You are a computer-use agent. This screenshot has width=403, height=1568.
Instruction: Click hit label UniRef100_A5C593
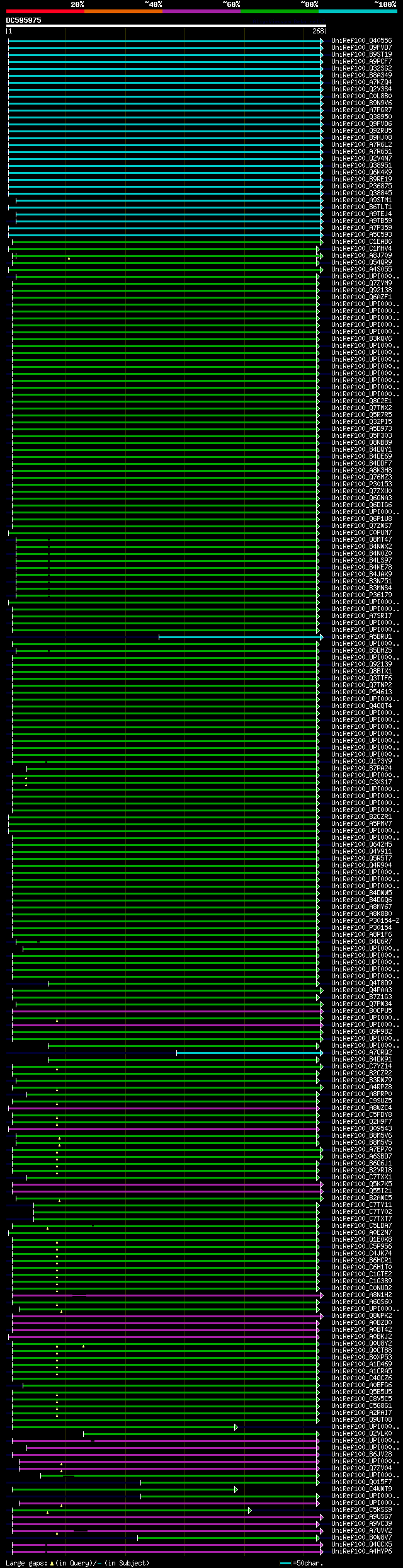pos(361,235)
